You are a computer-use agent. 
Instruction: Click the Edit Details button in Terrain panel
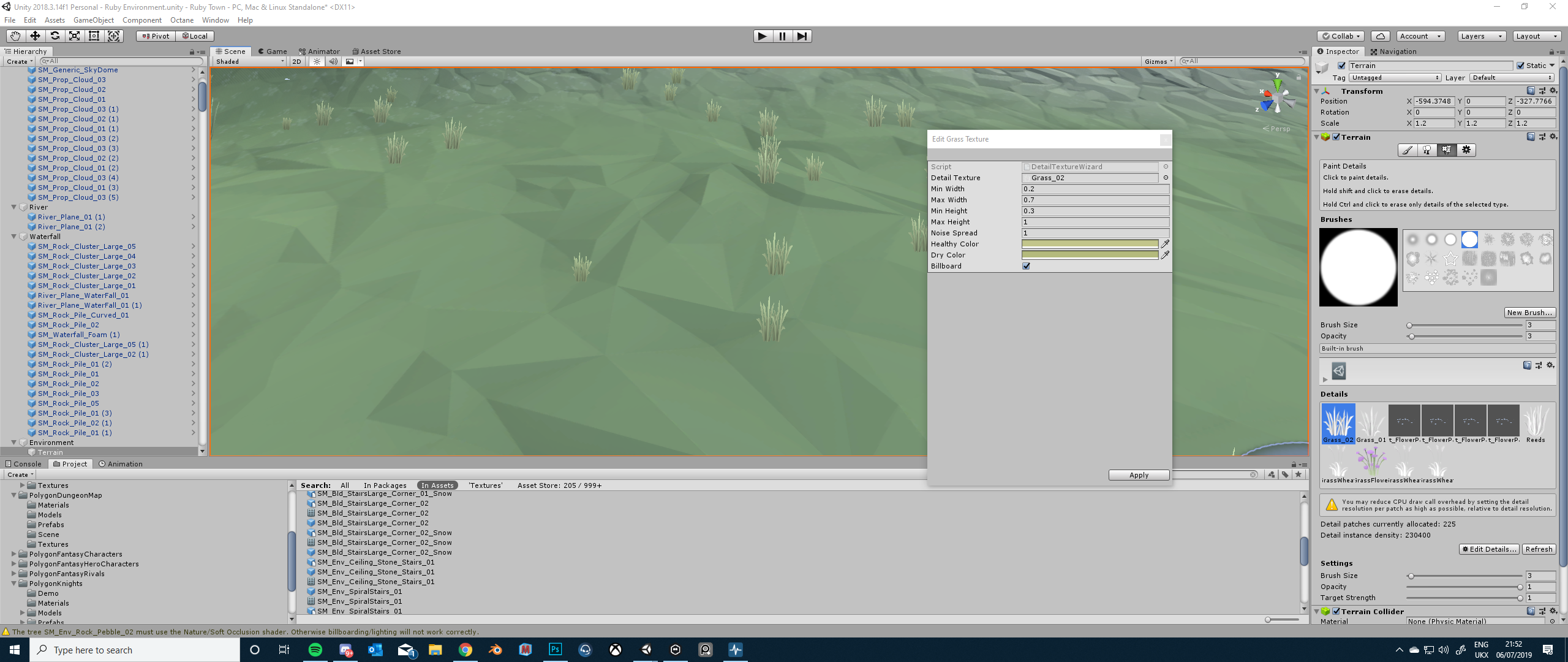tap(1489, 549)
